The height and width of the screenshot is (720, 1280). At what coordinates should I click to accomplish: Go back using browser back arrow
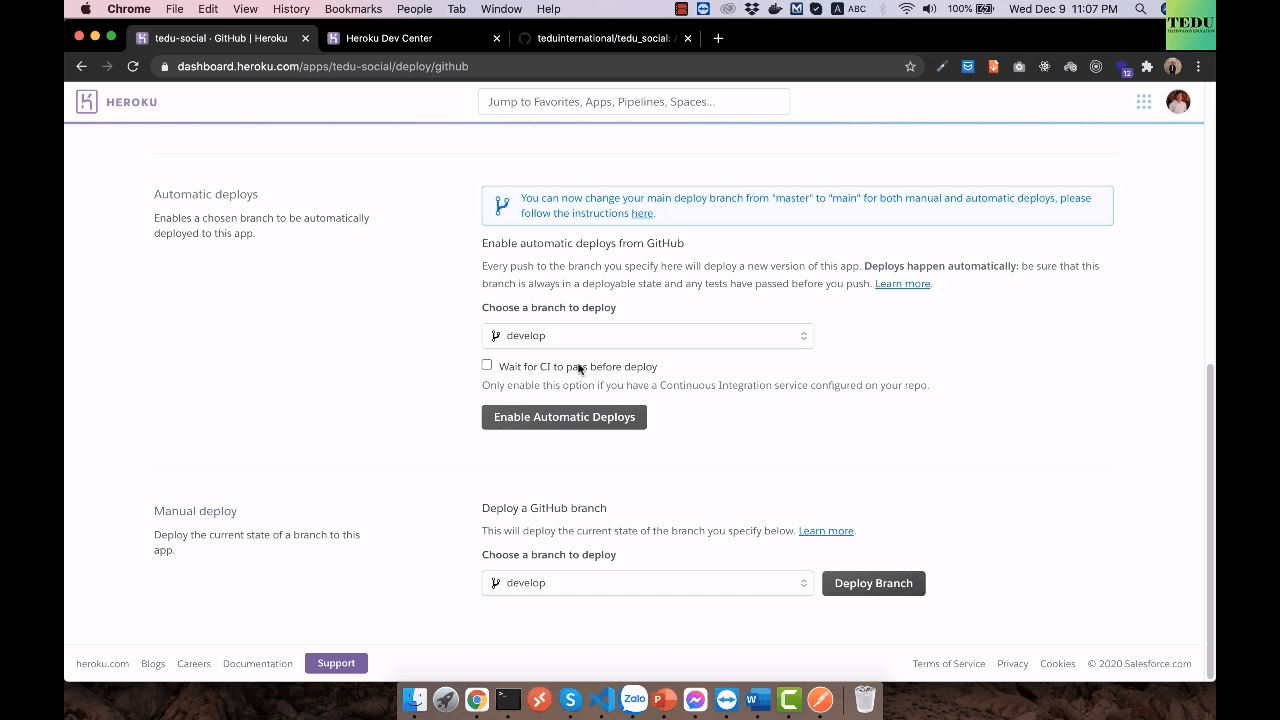pyautogui.click(x=82, y=67)
